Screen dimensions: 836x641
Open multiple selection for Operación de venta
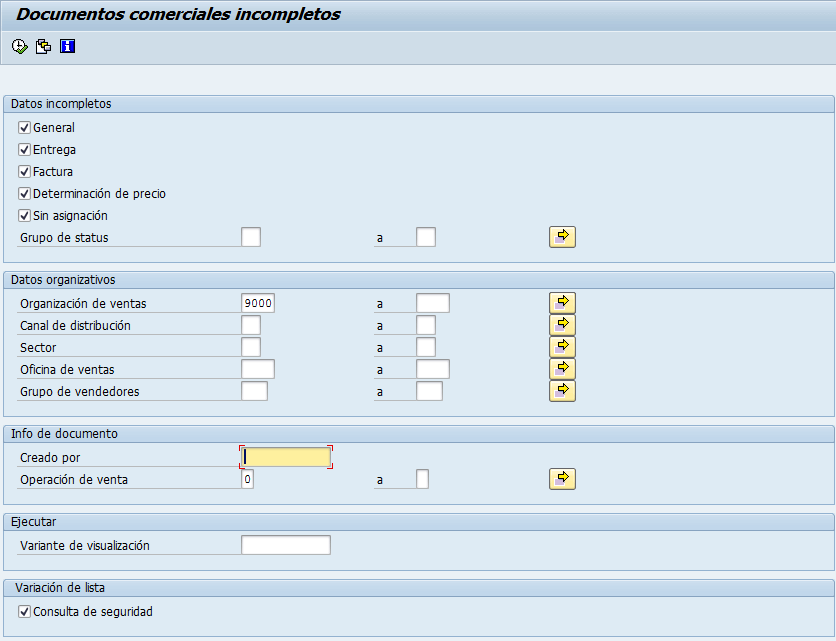562,479
